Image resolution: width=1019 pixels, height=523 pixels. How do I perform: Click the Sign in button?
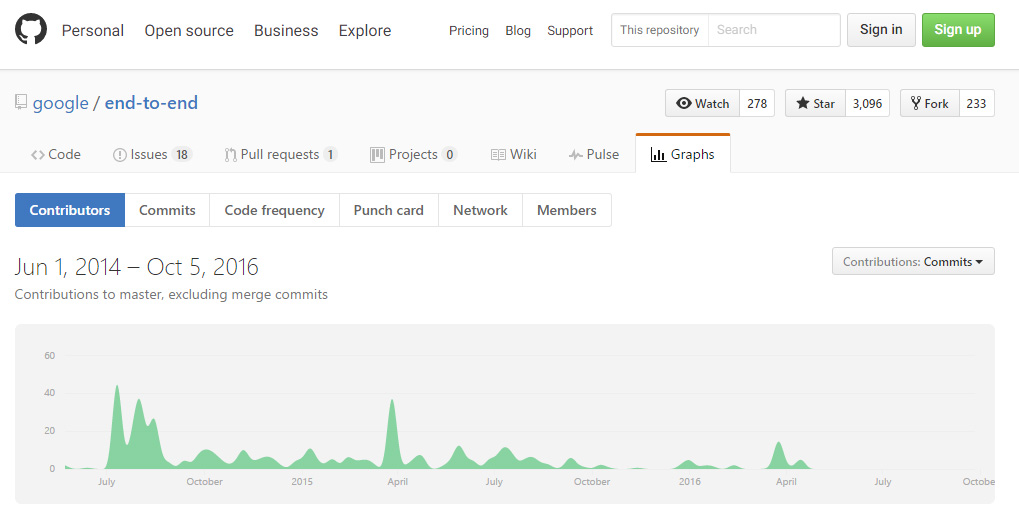coord(881,30)
